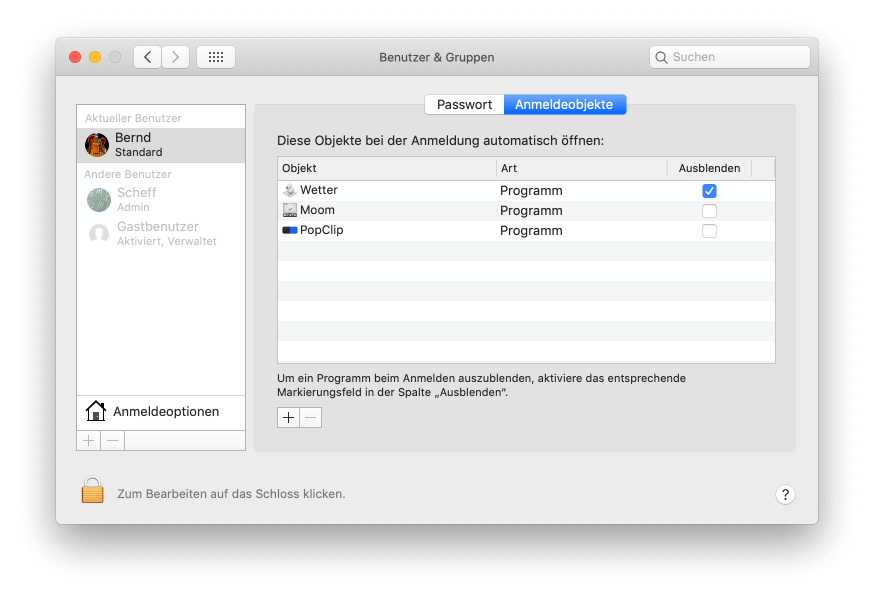Screen dimensions: 874x598
Task: Select user Bernd in the sidebar
Action: 160,145
